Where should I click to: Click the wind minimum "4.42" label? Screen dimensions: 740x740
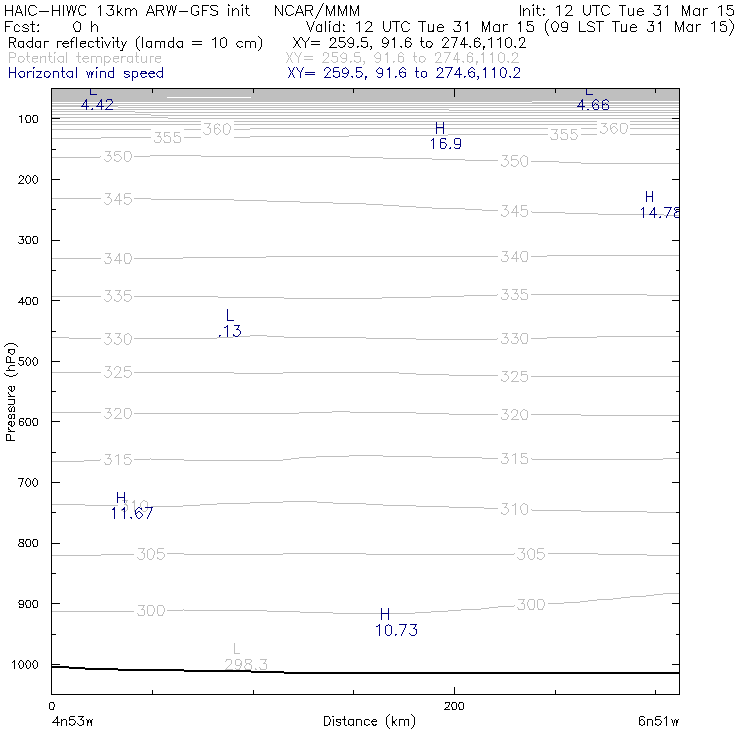(x=97, y=104)
